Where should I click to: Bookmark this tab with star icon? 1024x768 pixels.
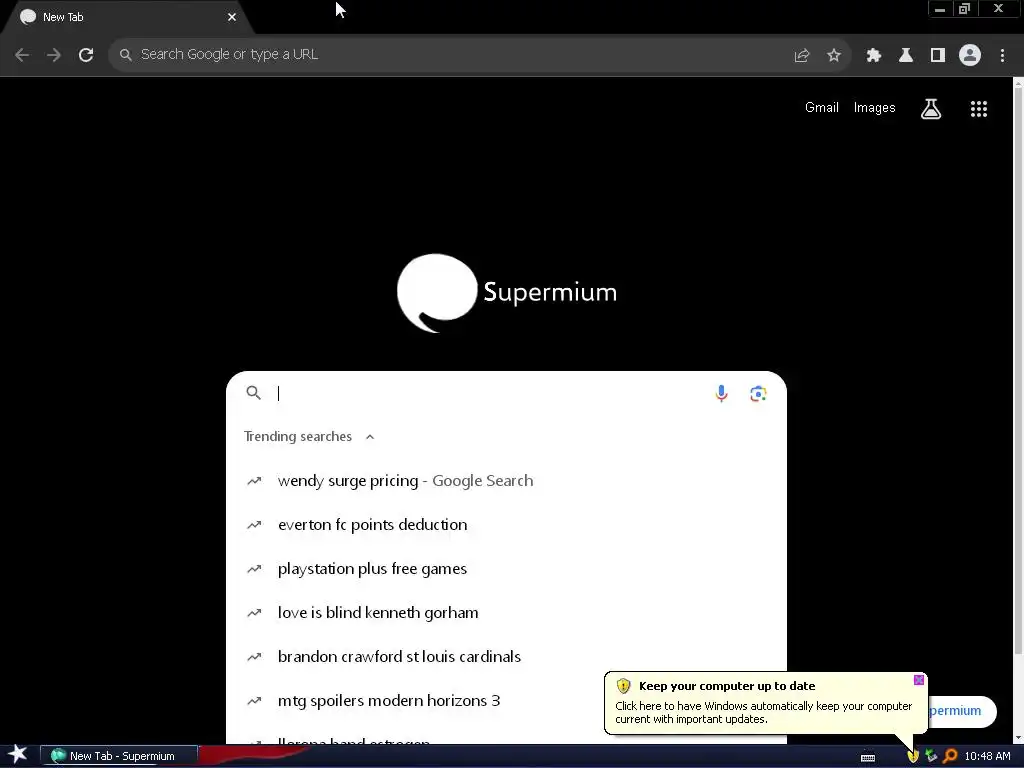click(833, 56)
